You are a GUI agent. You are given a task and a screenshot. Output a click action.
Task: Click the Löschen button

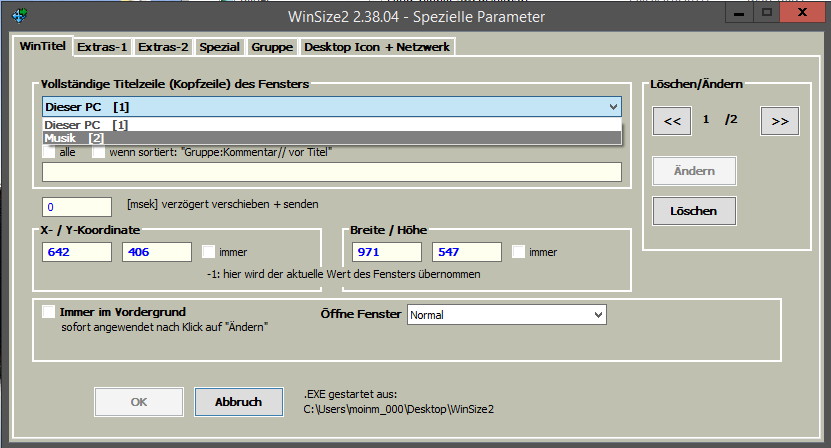tap(694, 211)
